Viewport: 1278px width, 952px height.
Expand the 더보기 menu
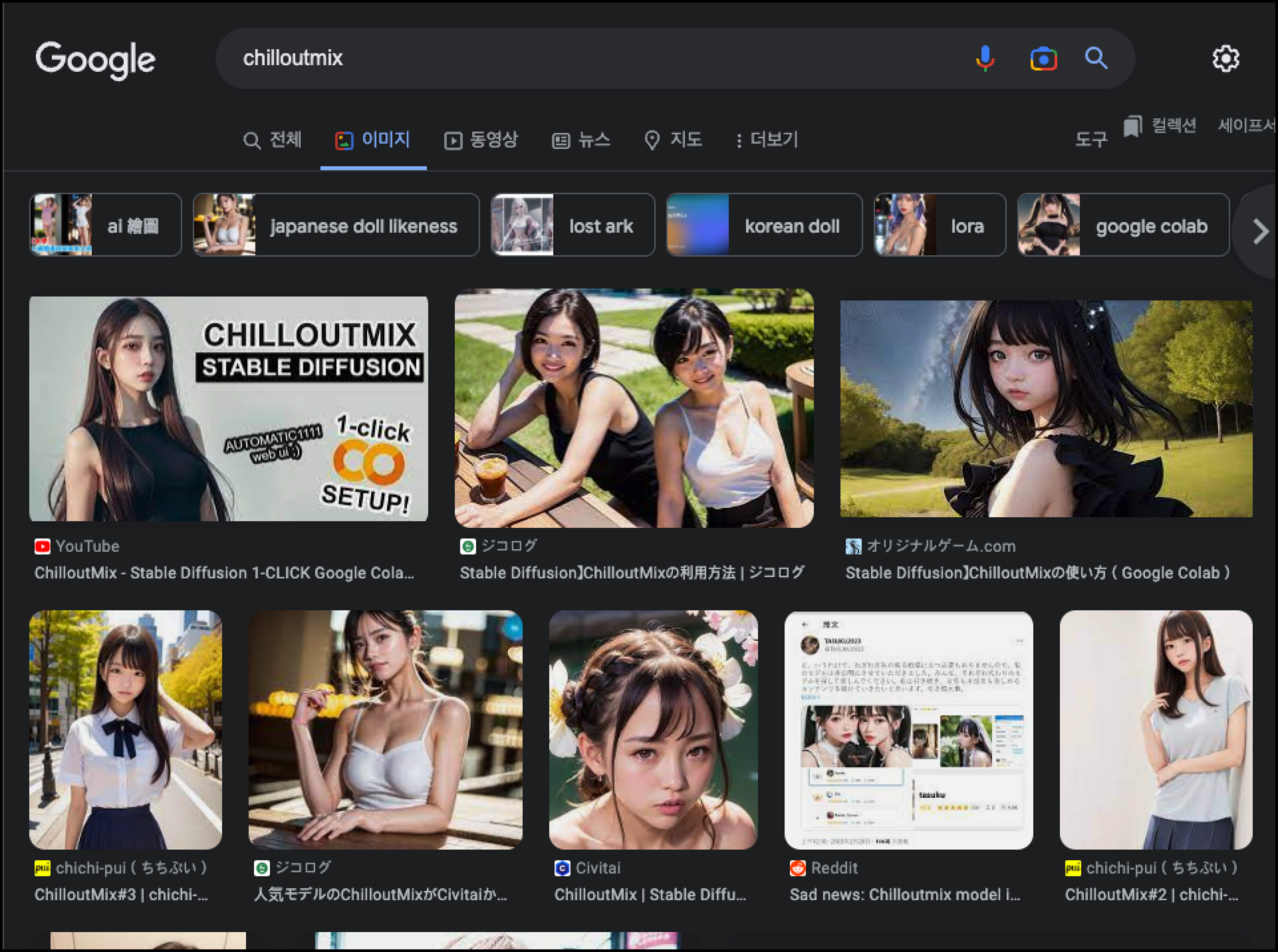767,140
